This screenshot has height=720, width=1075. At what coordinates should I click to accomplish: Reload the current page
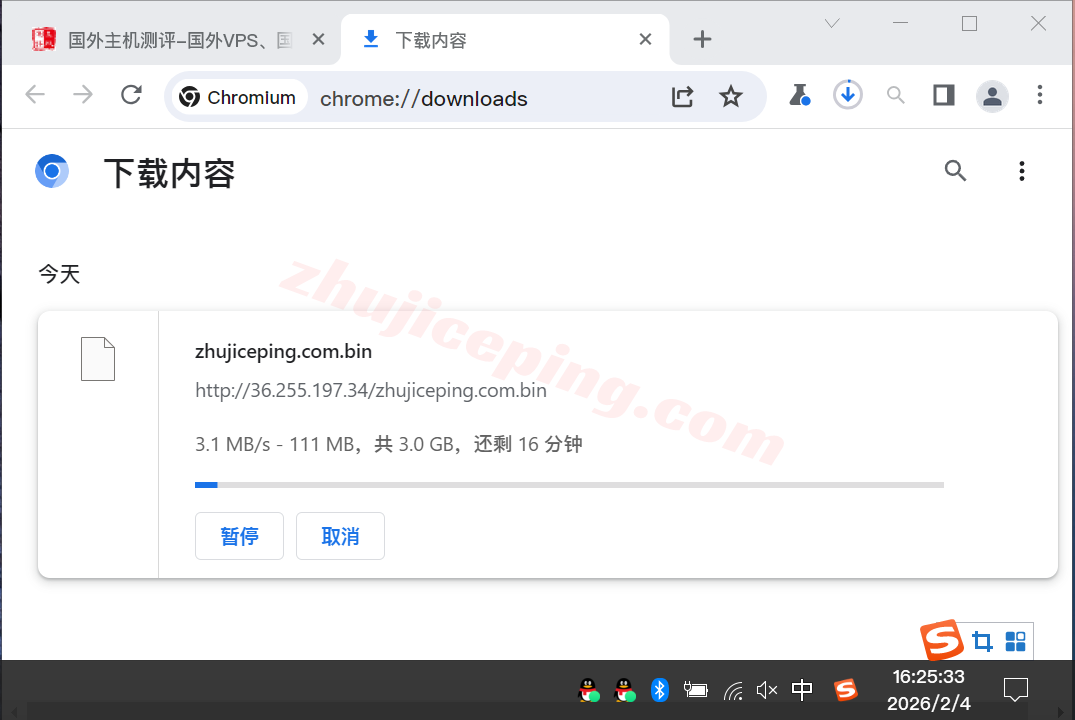click(x=131, y=95)
